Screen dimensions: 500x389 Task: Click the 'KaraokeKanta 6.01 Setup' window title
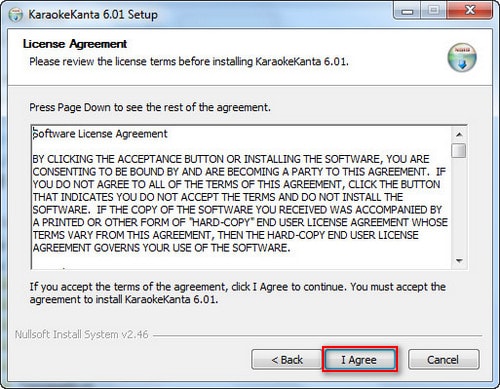click(93, 15)
